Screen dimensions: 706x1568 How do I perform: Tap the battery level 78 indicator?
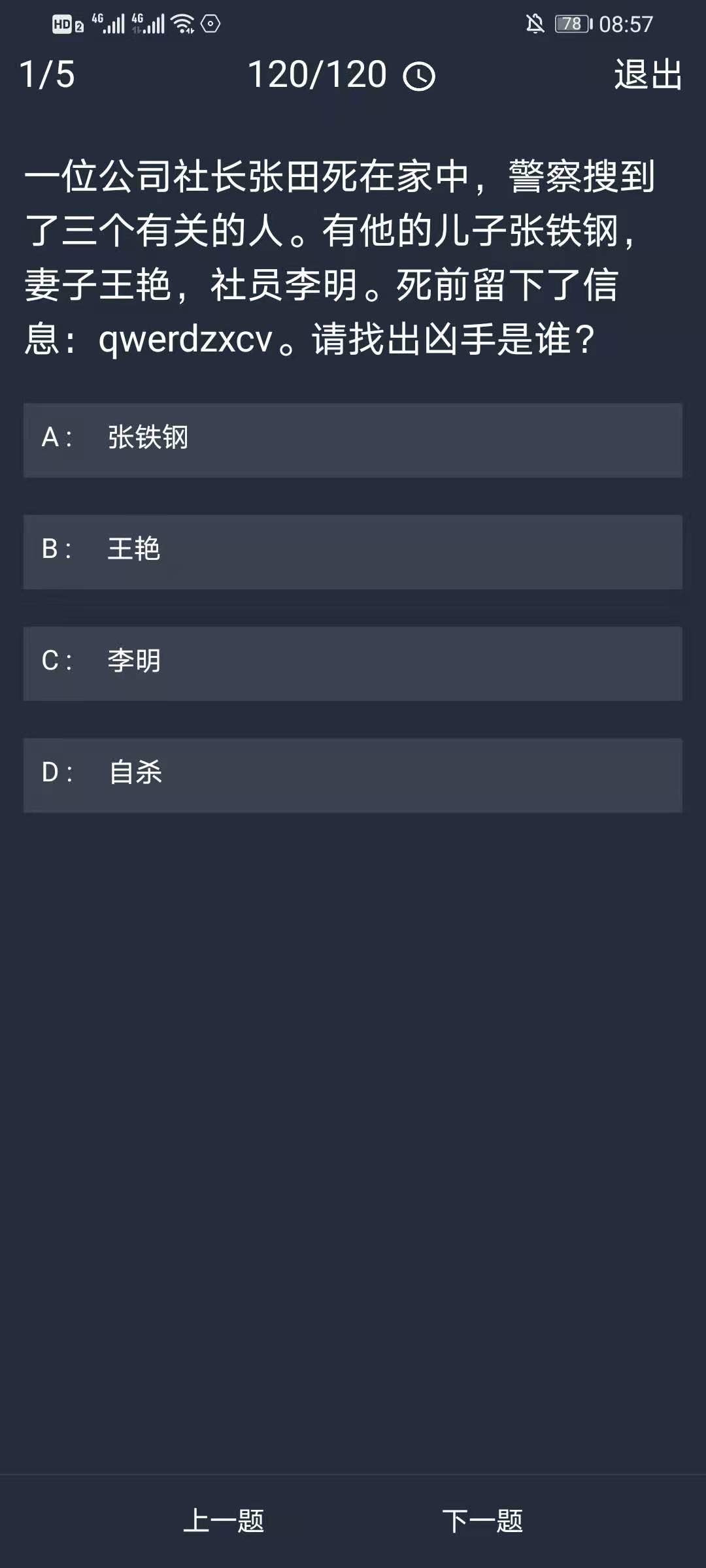tap(573, 24)
